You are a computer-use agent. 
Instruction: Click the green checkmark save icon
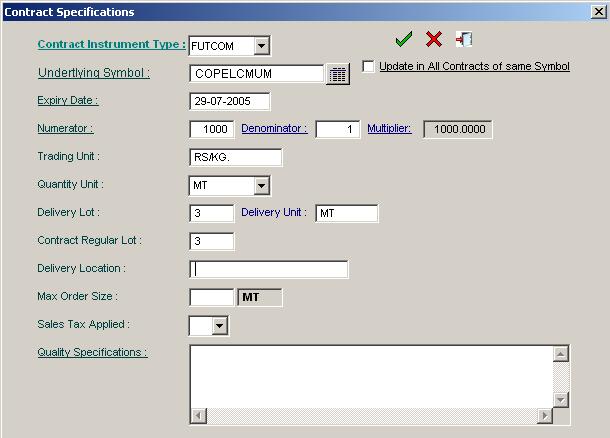[x=404, y=39]
